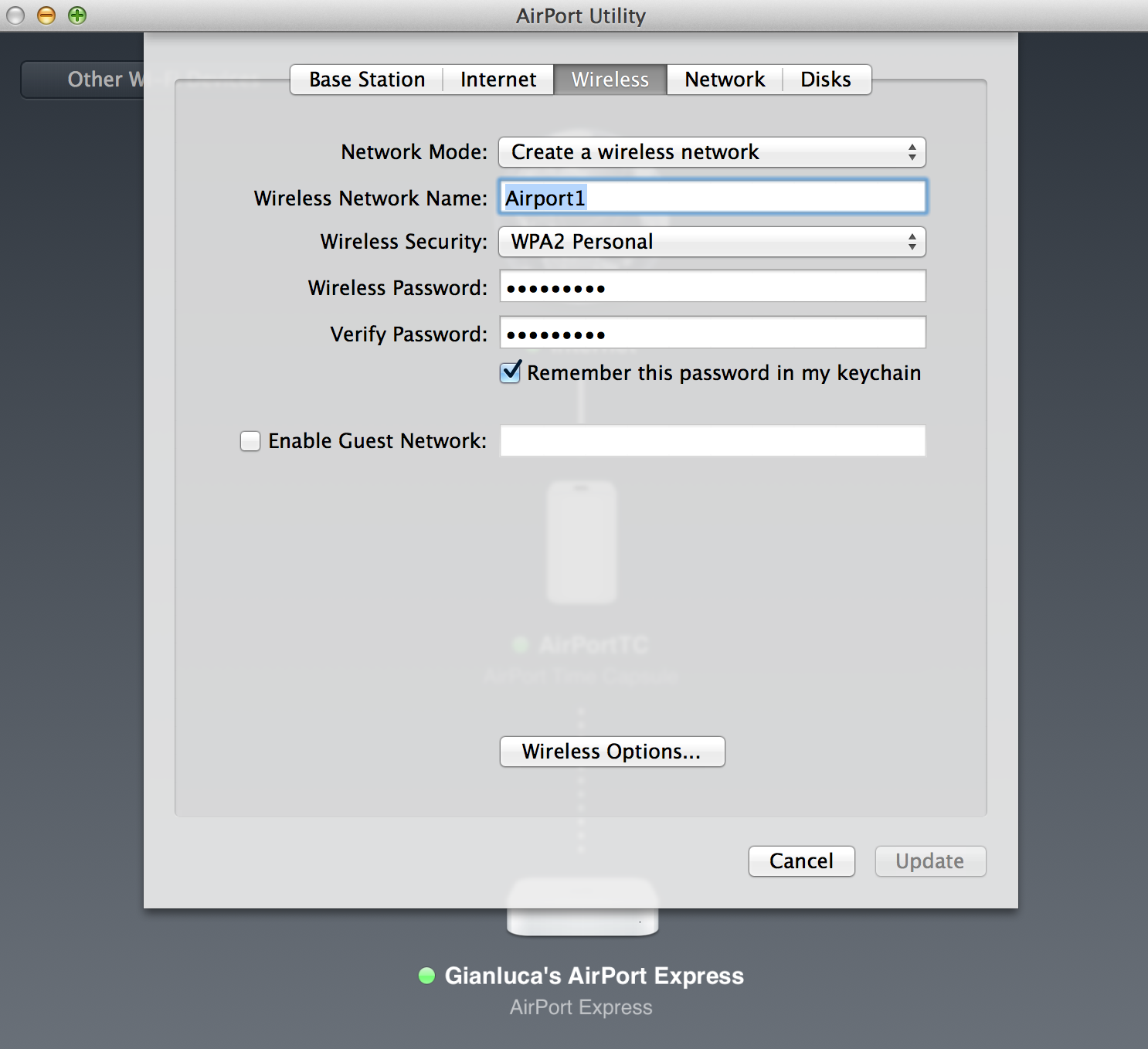The image size is (1148, 1049).
Task: Click the Gianluca's AirPort Express label
Action: (594, 976)
